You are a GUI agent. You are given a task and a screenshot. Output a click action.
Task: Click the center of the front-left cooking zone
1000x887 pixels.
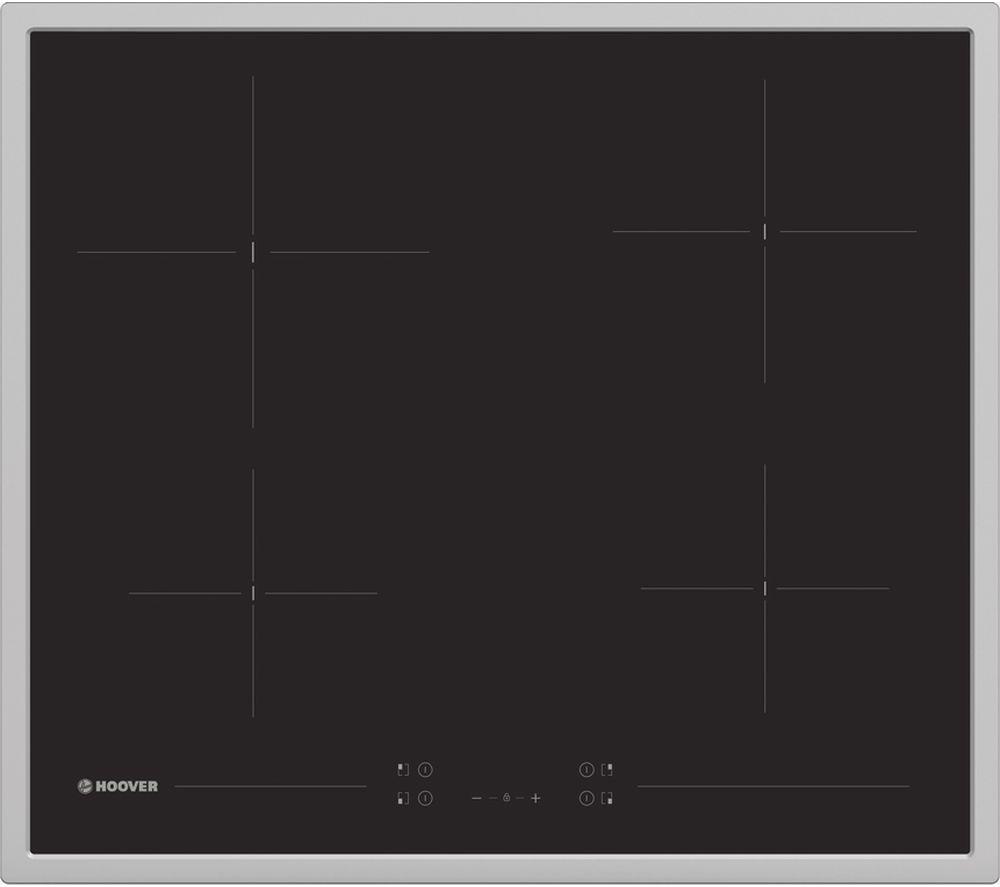pyautogui.click(x=253, y=593)
